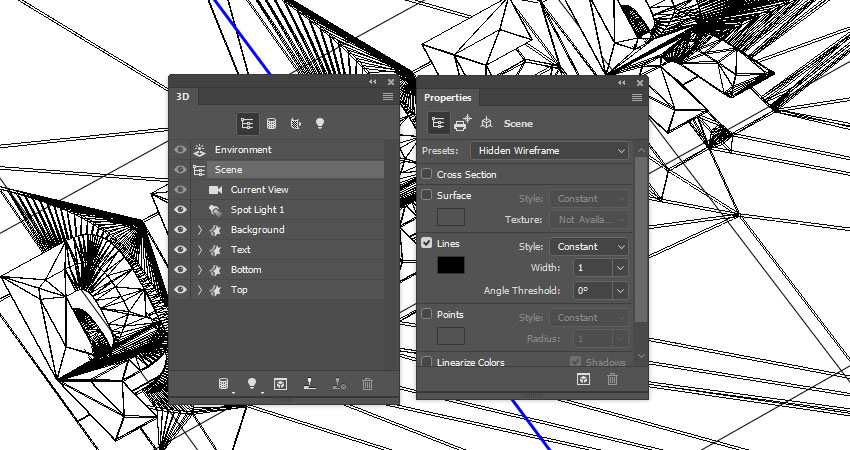Filter by meshes in 3D panel
Viewport: 850px width, 450px height.
(x=272, y=124)
